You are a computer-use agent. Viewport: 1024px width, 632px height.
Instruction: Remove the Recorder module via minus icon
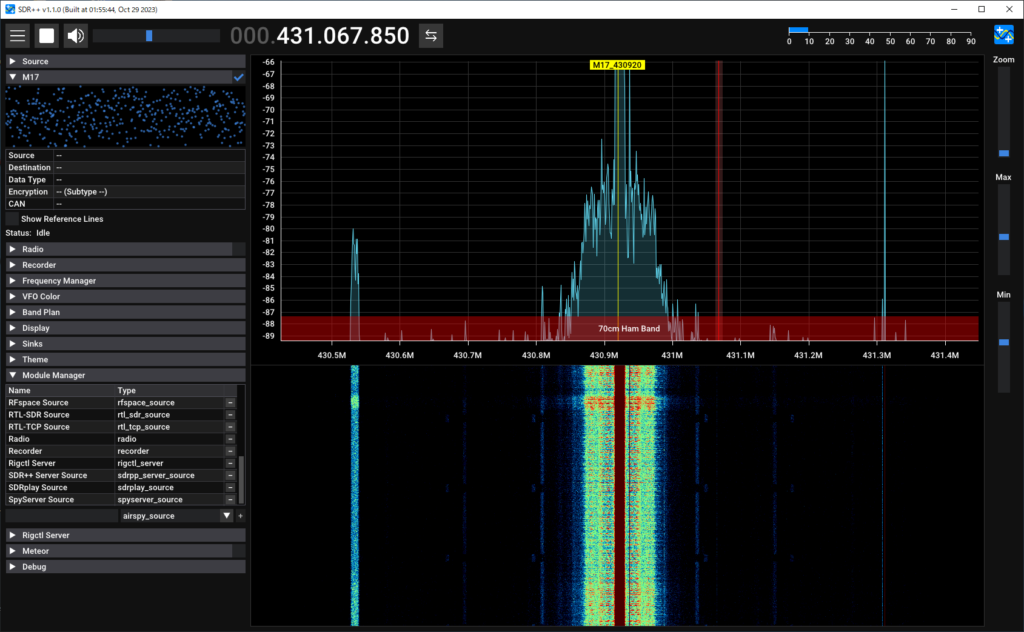tap(231, 451)
